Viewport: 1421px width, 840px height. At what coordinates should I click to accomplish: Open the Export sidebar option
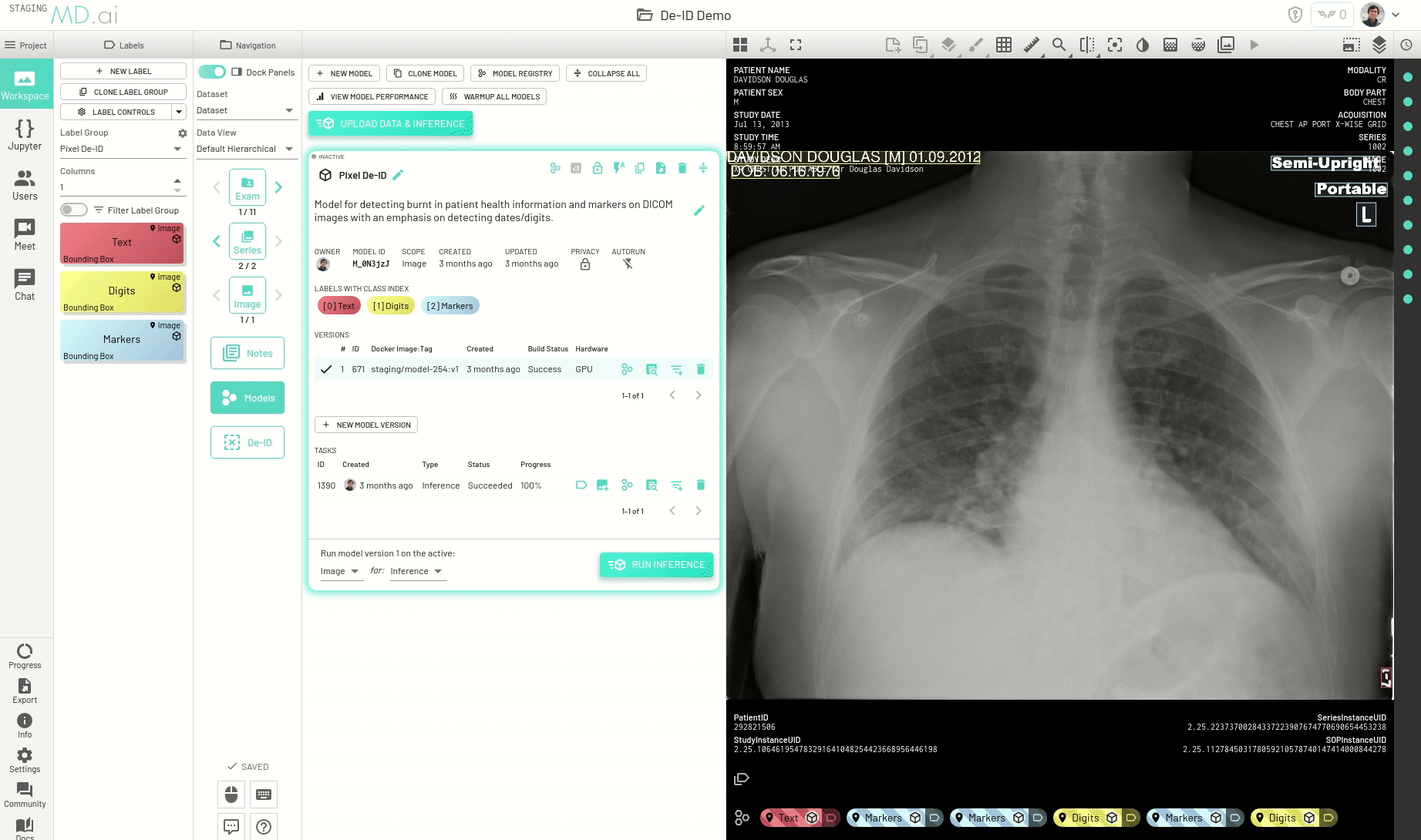pyautogui.click(x=25, y=690)
